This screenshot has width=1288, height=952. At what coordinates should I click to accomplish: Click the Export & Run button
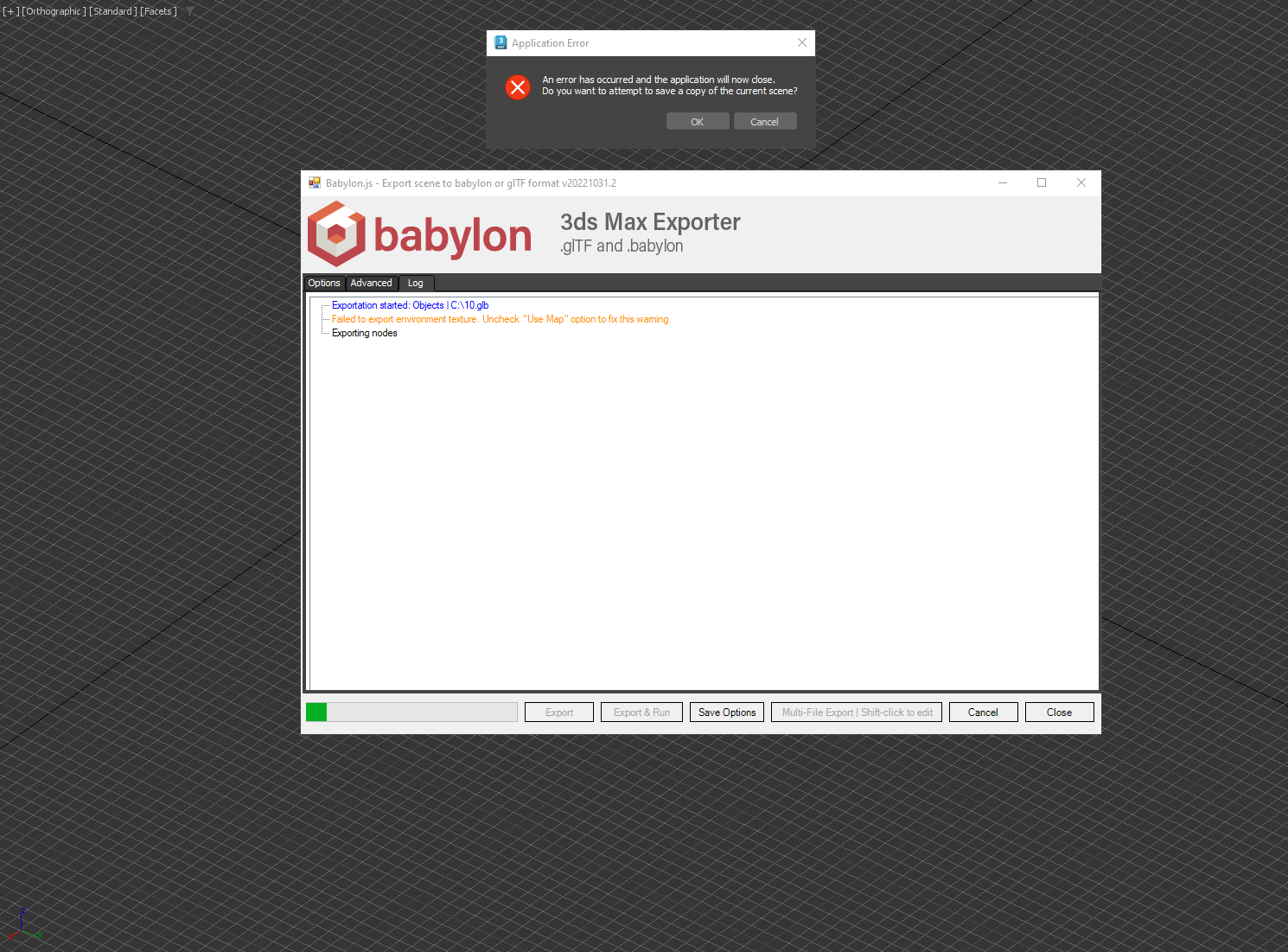tap(642, 712)
